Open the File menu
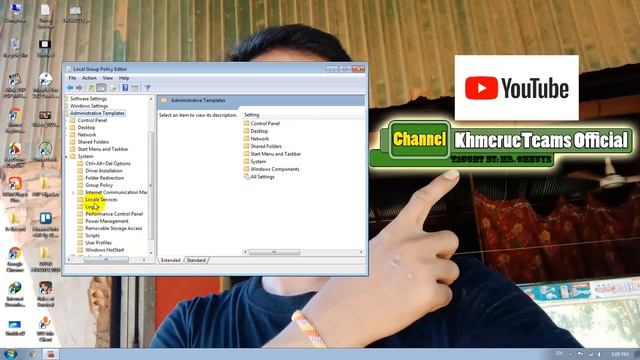The height and width of the screenshot is (360, 640). pos(72,78)
